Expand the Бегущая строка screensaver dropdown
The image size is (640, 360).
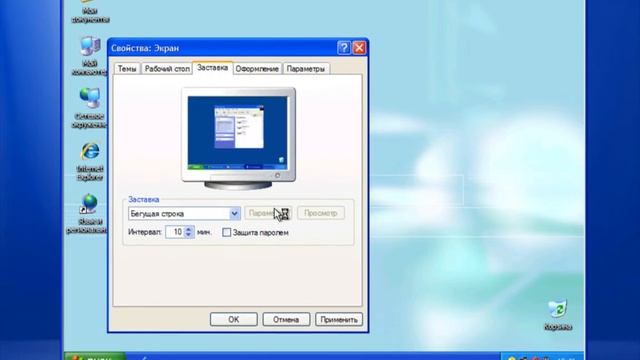[234, 213]
